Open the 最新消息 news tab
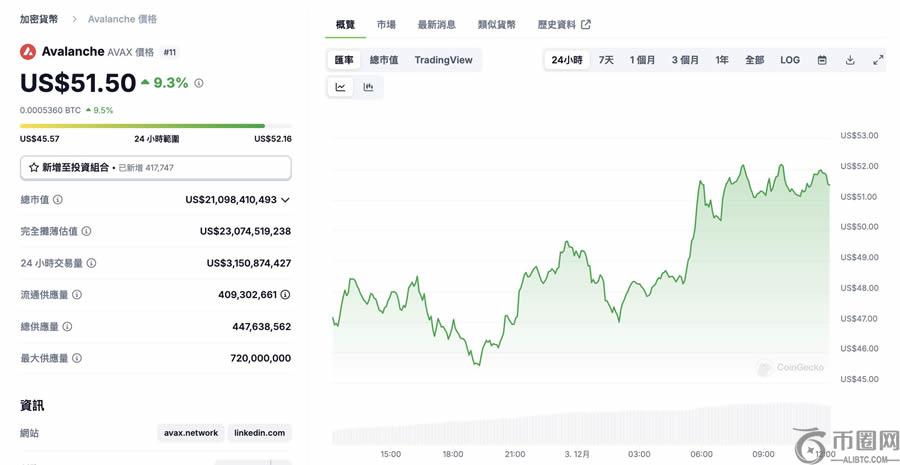900x465 pixels. (x=437, y=25)
